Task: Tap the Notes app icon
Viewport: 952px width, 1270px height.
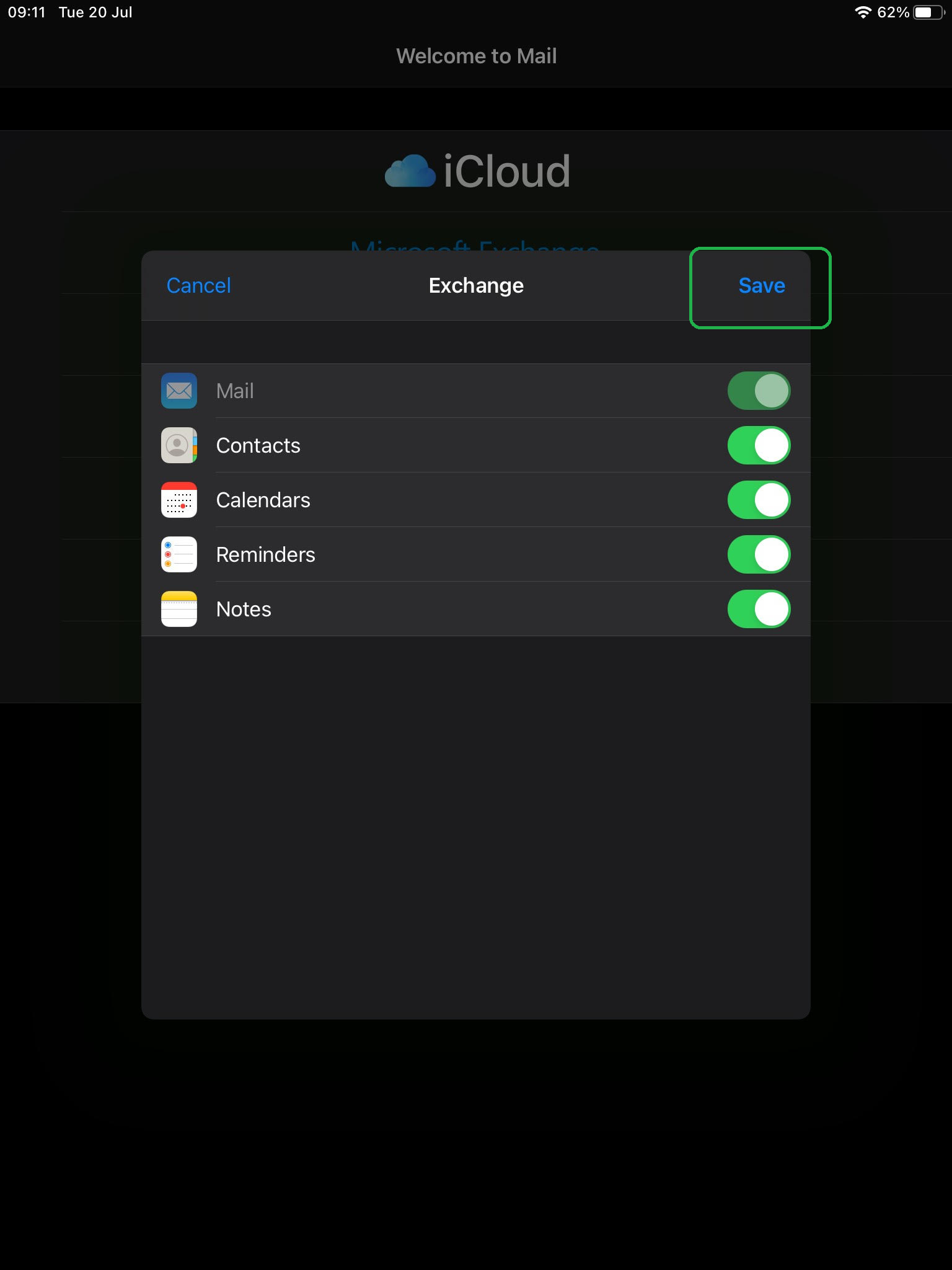Action: click(179, 609)
